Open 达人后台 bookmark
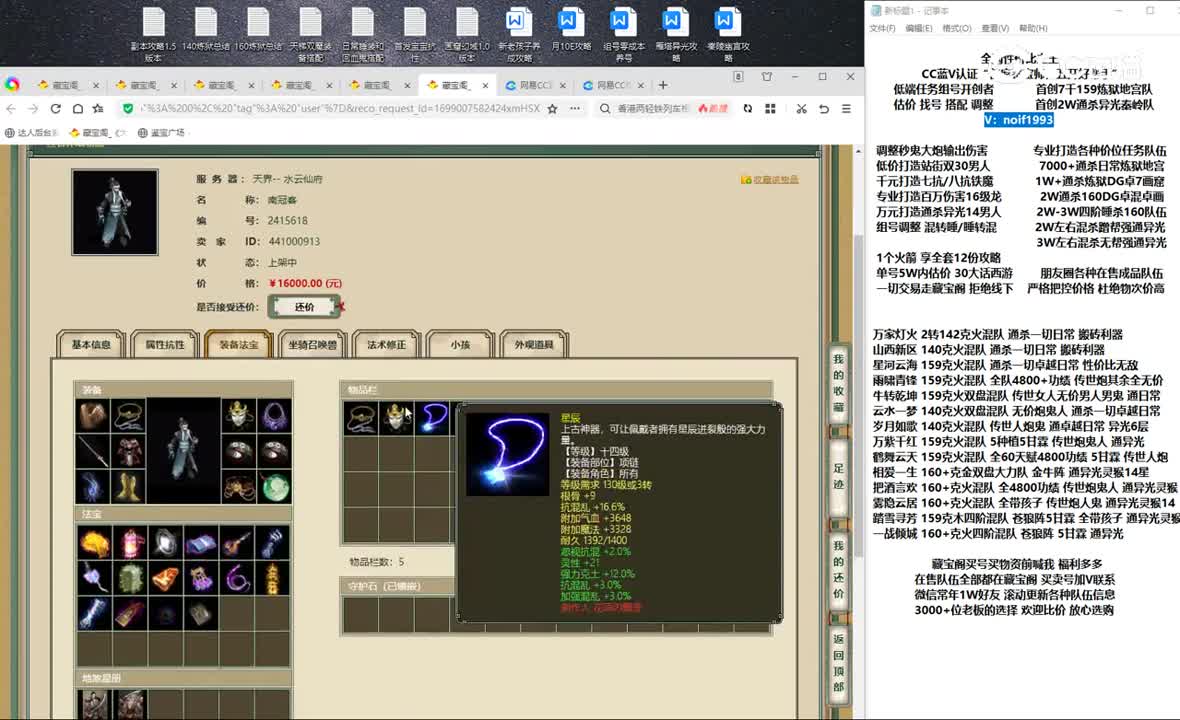 [x=32, y=132]
